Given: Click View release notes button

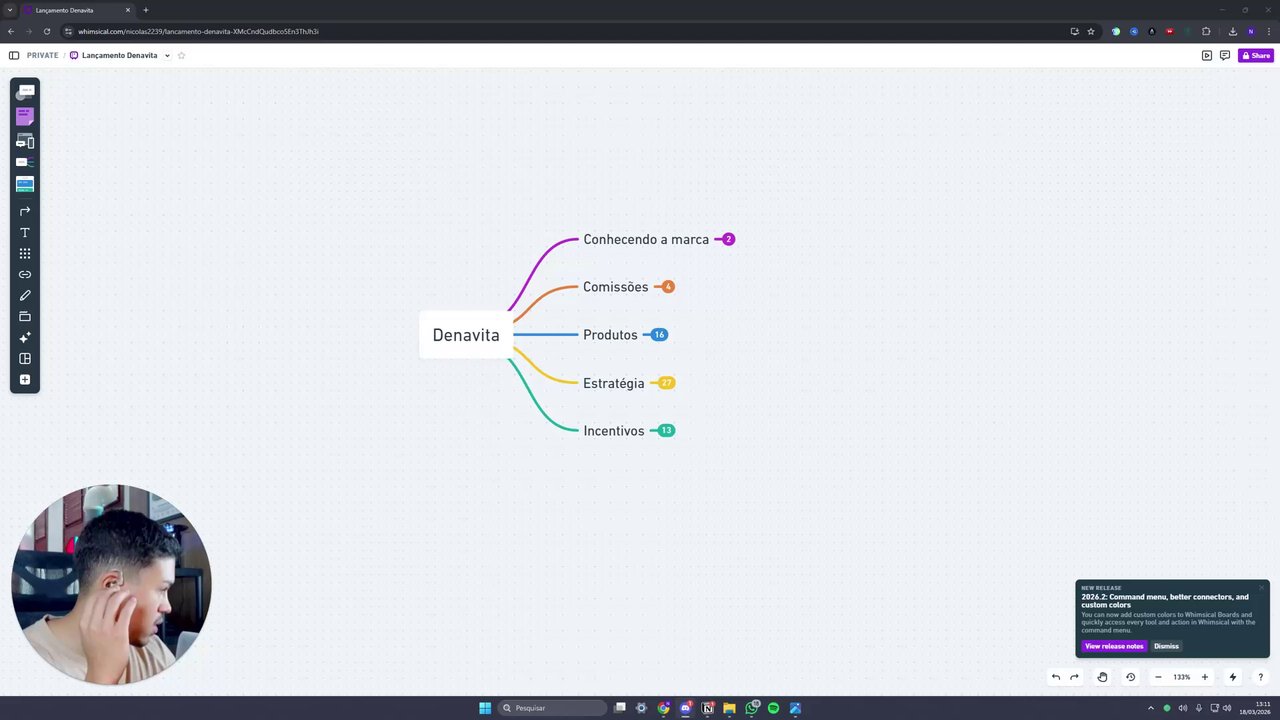Looking at the screenshot, I should (1114, 646).
